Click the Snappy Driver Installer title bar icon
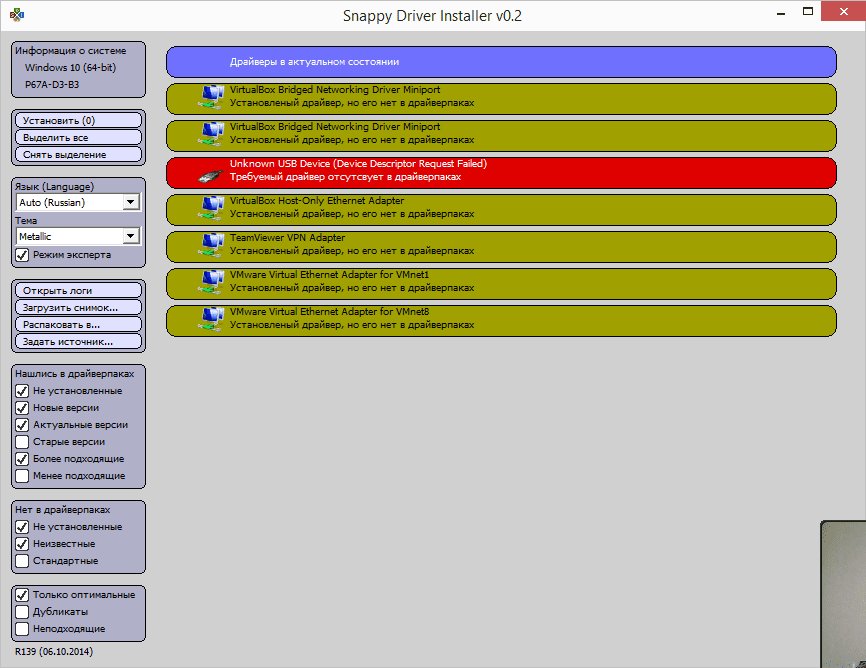Viewport: 866px width, 668px height. point(17,15)
